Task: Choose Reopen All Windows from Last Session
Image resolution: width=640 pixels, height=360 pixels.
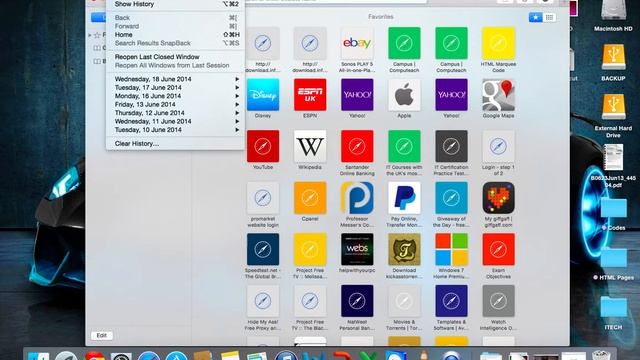Action: (175, 65)
